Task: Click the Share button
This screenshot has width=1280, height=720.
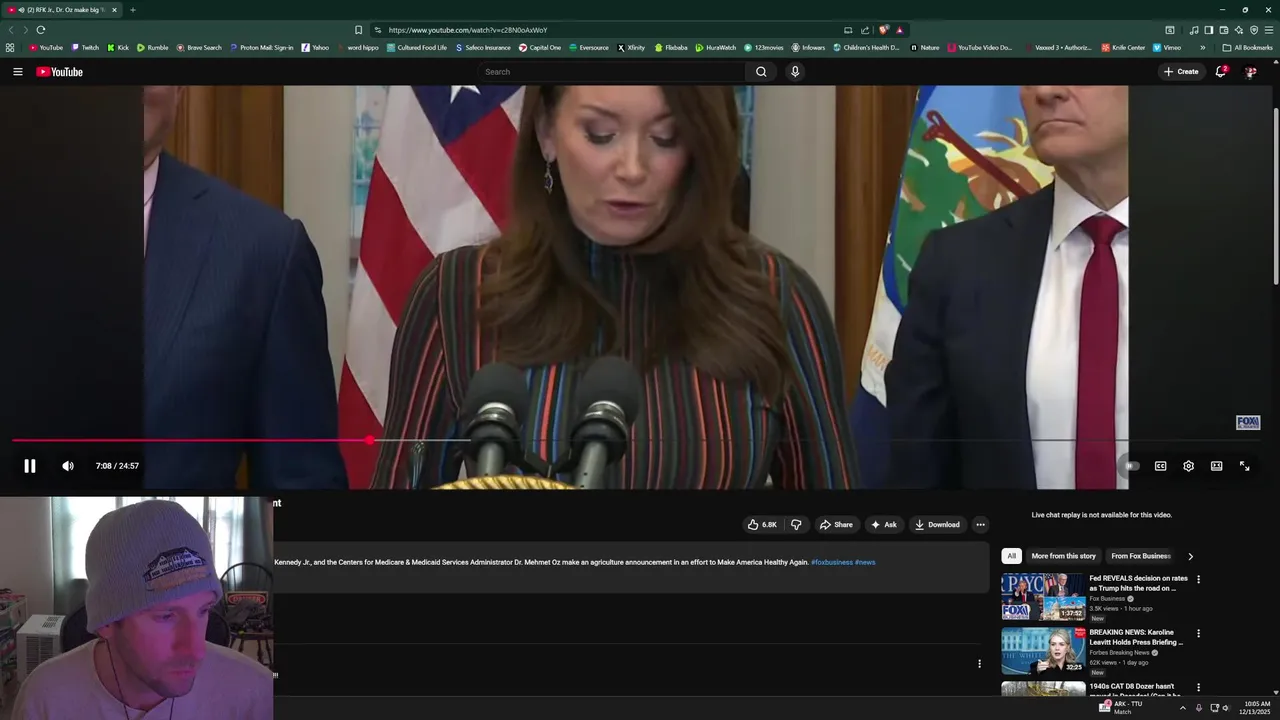Action: pyautogui.click(x=836, y=525)
